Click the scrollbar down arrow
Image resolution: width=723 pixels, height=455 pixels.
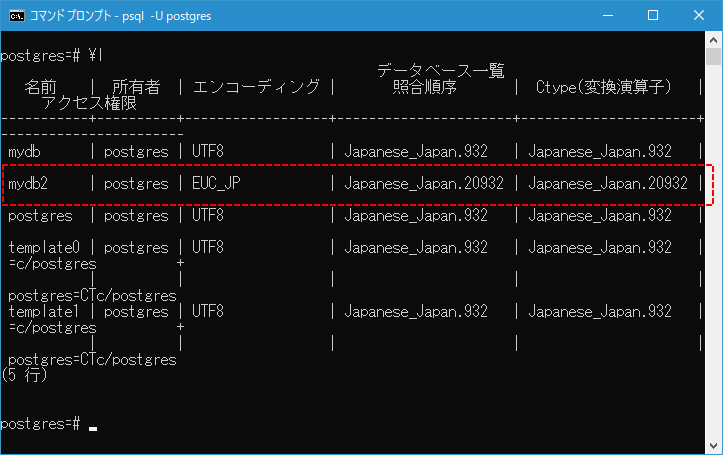tap(713, 446)
